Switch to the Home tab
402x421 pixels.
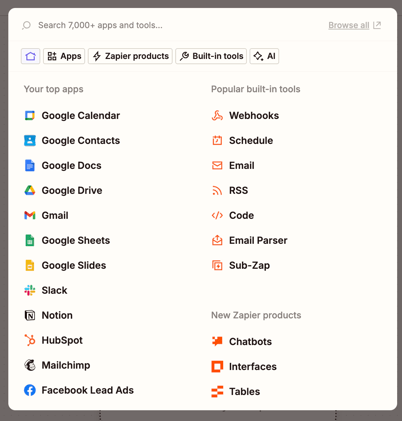pos(31,56)
